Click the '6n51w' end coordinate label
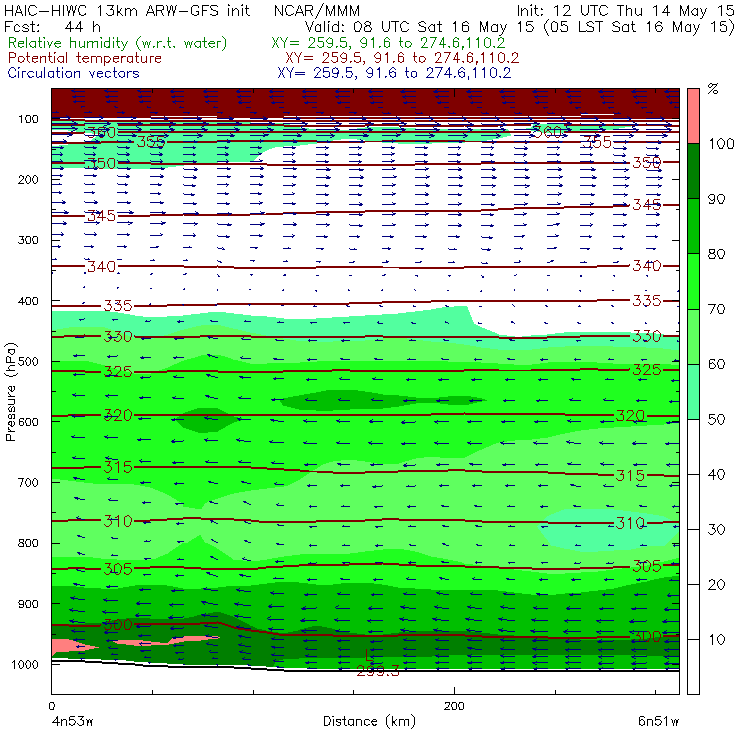 (x=658, y=721)
